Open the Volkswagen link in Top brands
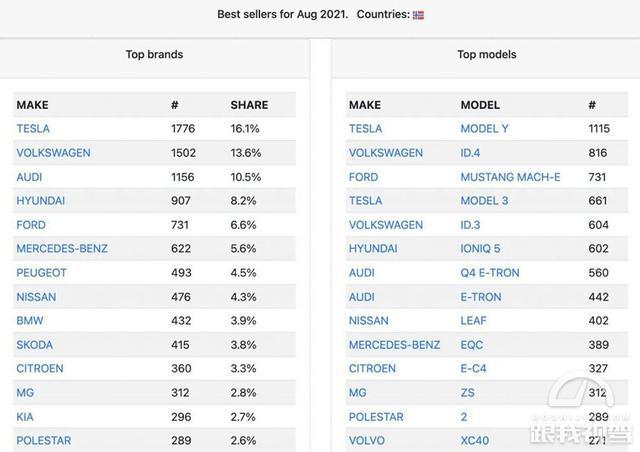 click(x=53, y=153)
